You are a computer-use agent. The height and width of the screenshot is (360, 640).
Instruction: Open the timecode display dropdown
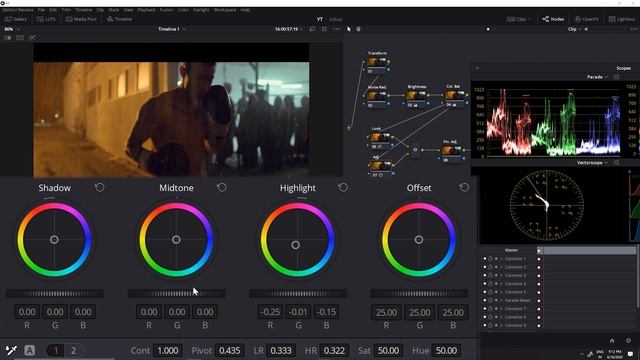pyautogui.click(x=289, y=29)
